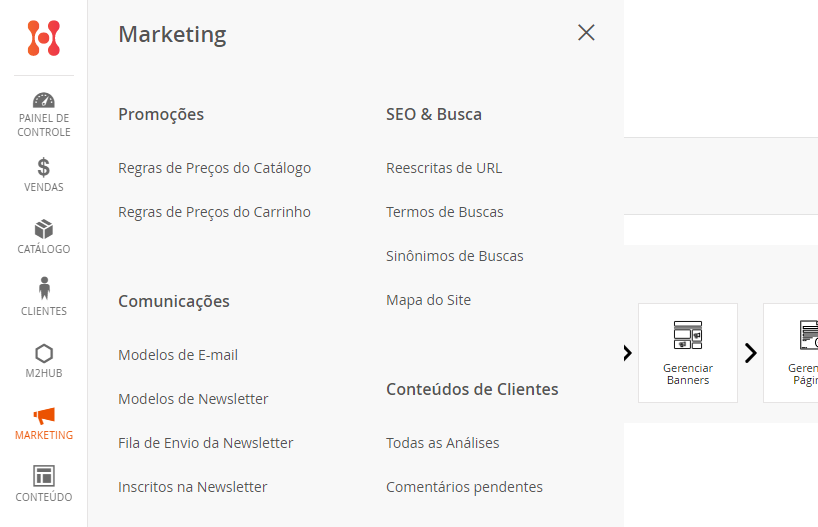This screenshot has width=818, height=527.
Task: Go to Modelos de Newsletter
Action: 193,399
